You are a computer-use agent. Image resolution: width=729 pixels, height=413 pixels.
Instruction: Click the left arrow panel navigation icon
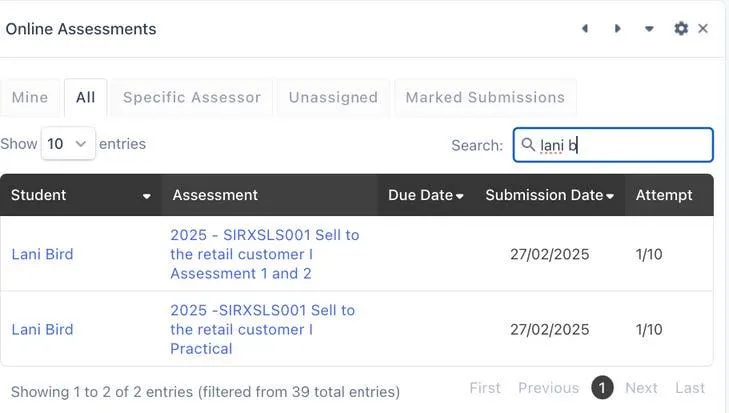tap(585, 29)
